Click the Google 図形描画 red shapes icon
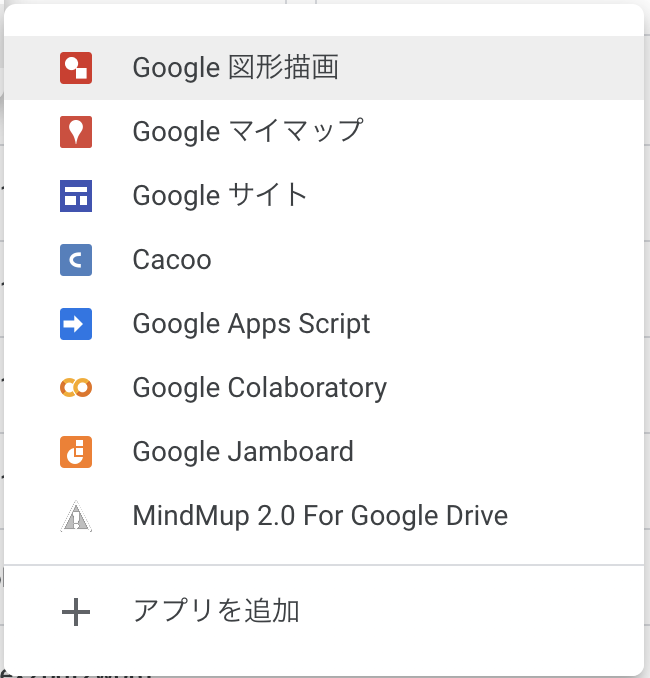The height and width of the screenshot is (678, 650). 76,68
